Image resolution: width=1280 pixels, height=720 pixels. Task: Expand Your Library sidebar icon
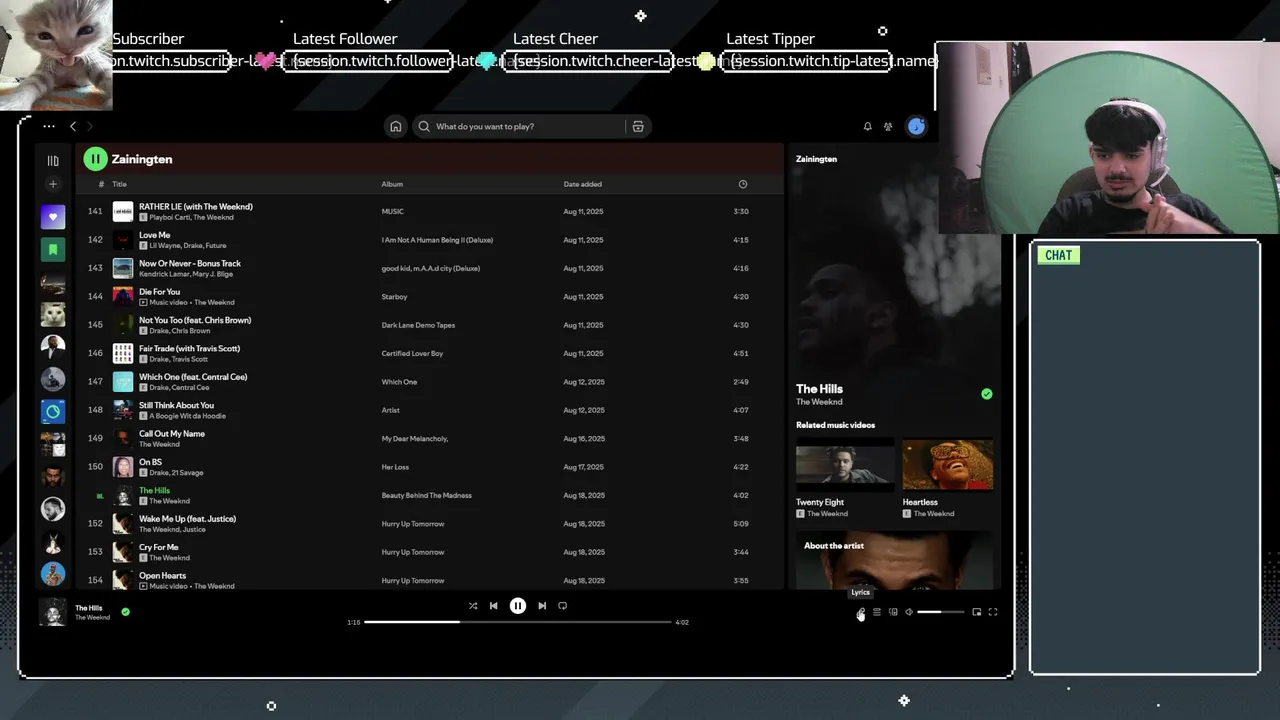click(x=53, y=160)
